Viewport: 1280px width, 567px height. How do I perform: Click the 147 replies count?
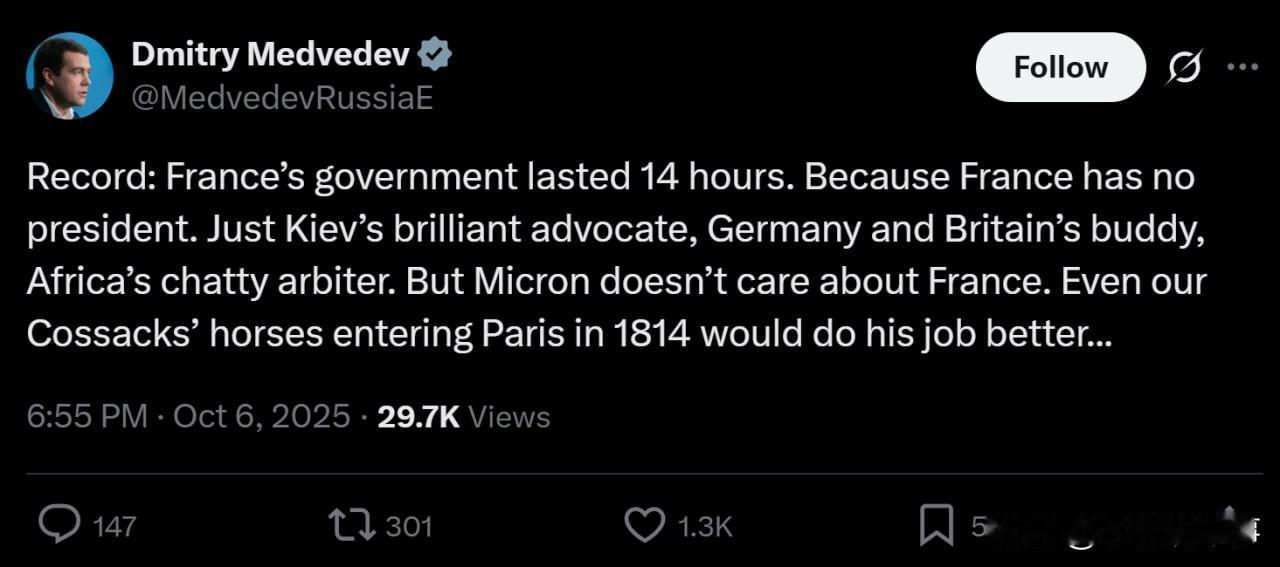[113, 526]
